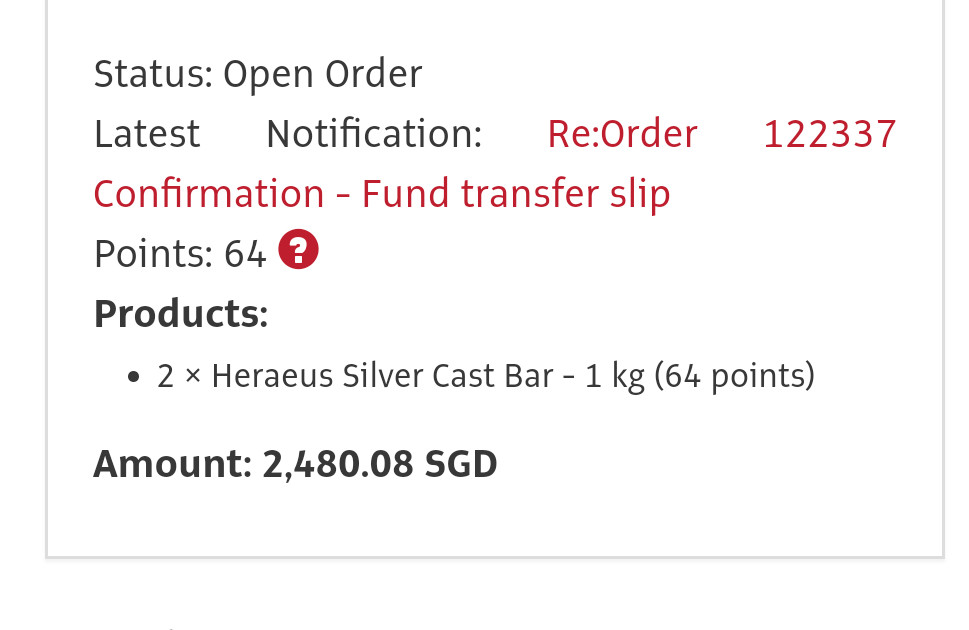Click the 2,480.08 amount value
Screen dimensions: 969x630
point(339,464)
